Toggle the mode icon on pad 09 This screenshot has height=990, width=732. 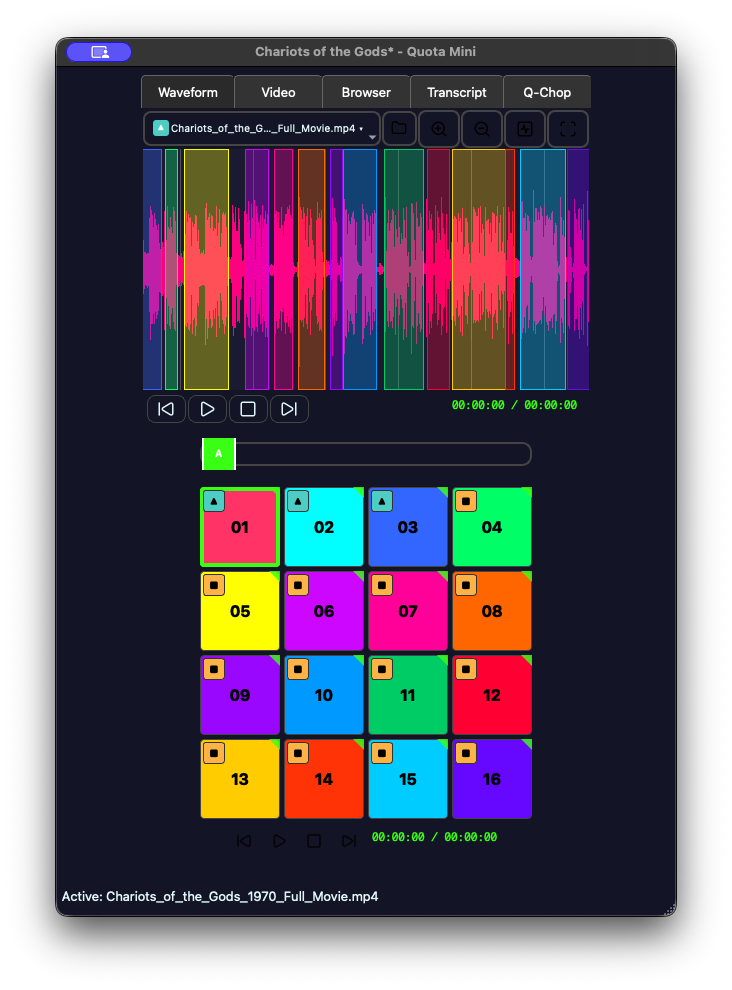(x=214, y=669)
